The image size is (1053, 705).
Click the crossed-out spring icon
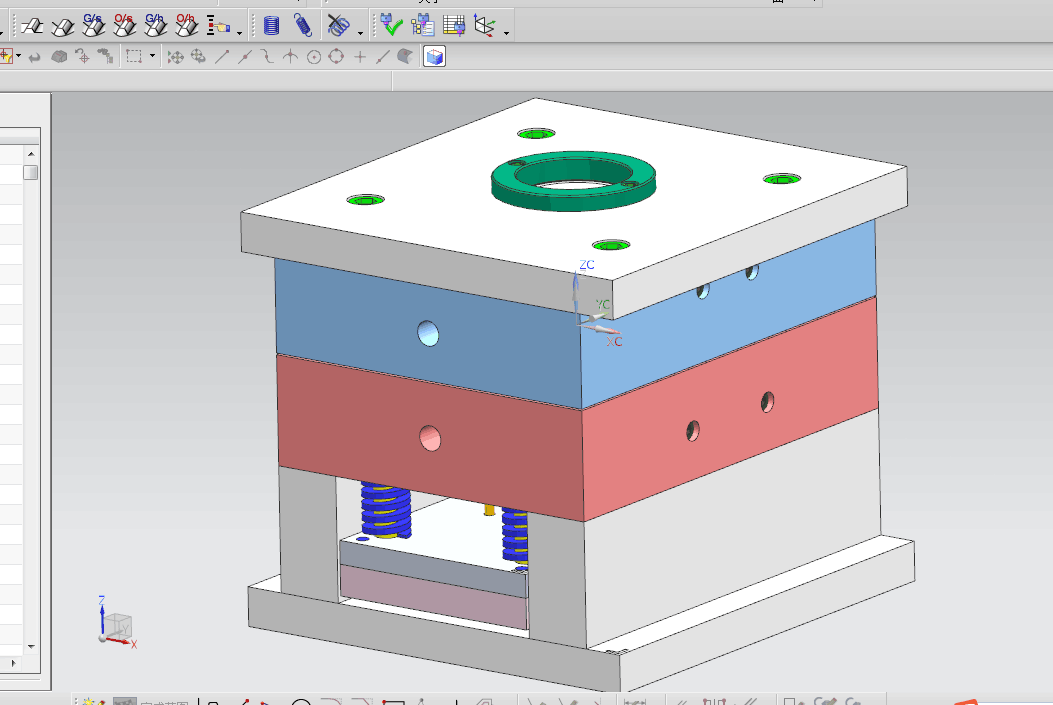tap(339, 26)
